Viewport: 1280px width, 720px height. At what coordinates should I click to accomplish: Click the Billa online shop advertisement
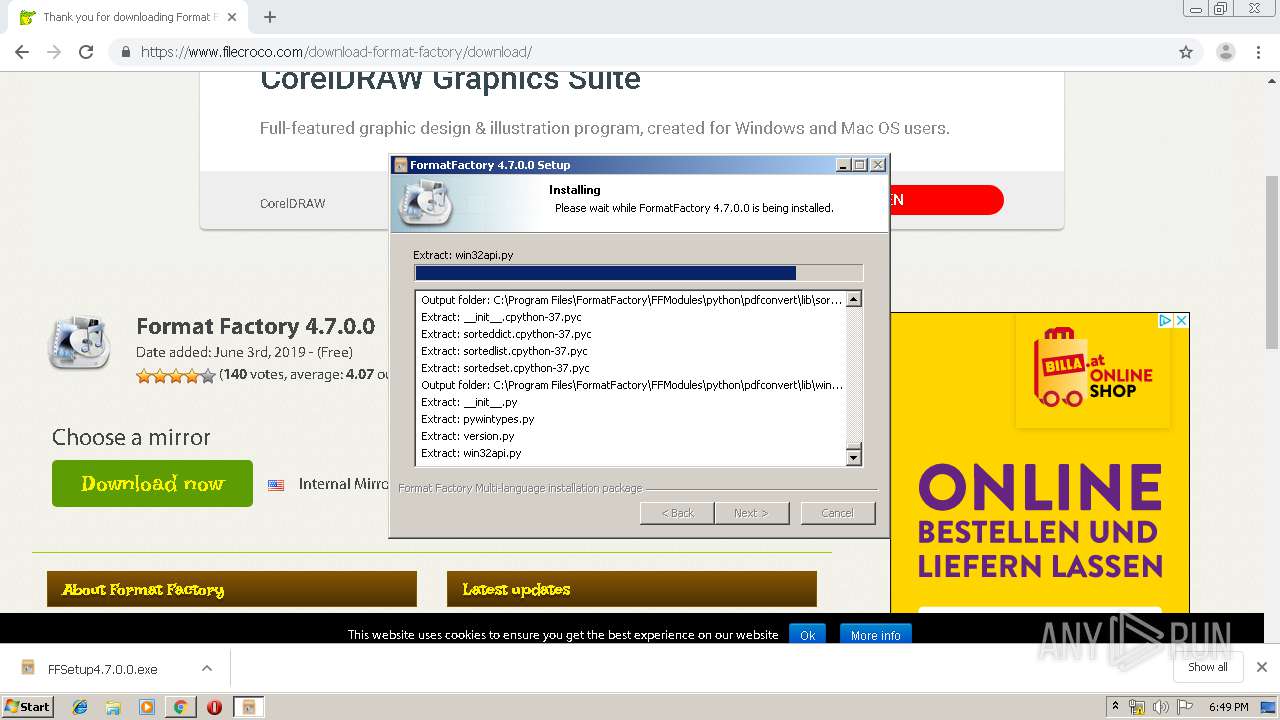click(x=1040, y=462)
